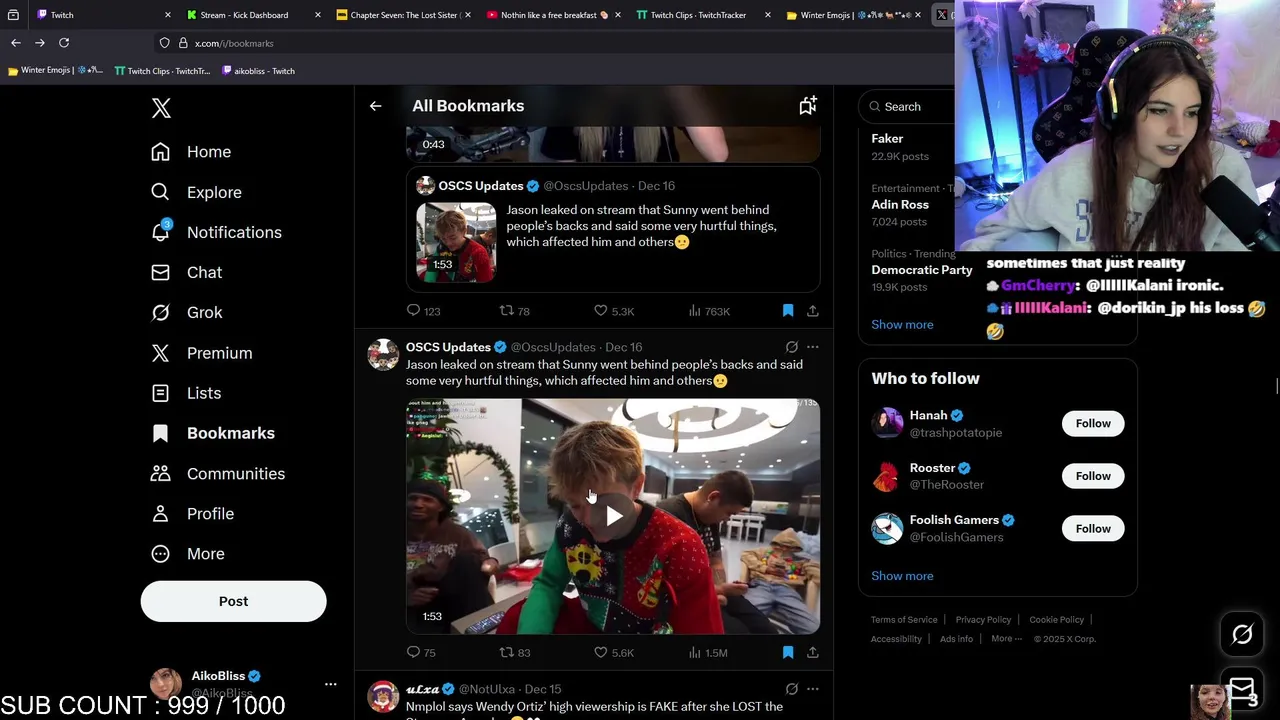View analytics showing 763K views
Image resolution: width=1280 pixels, height=720 pixels.
tap(709, 311)
